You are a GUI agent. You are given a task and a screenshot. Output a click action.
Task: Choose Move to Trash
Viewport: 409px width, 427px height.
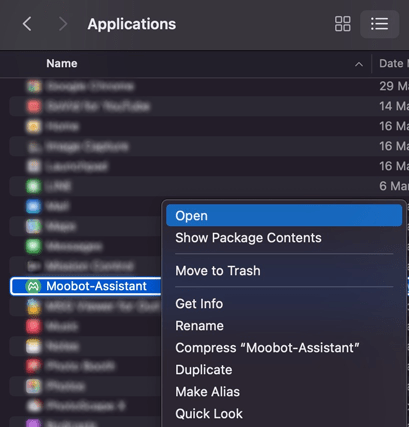click(218, 271)
